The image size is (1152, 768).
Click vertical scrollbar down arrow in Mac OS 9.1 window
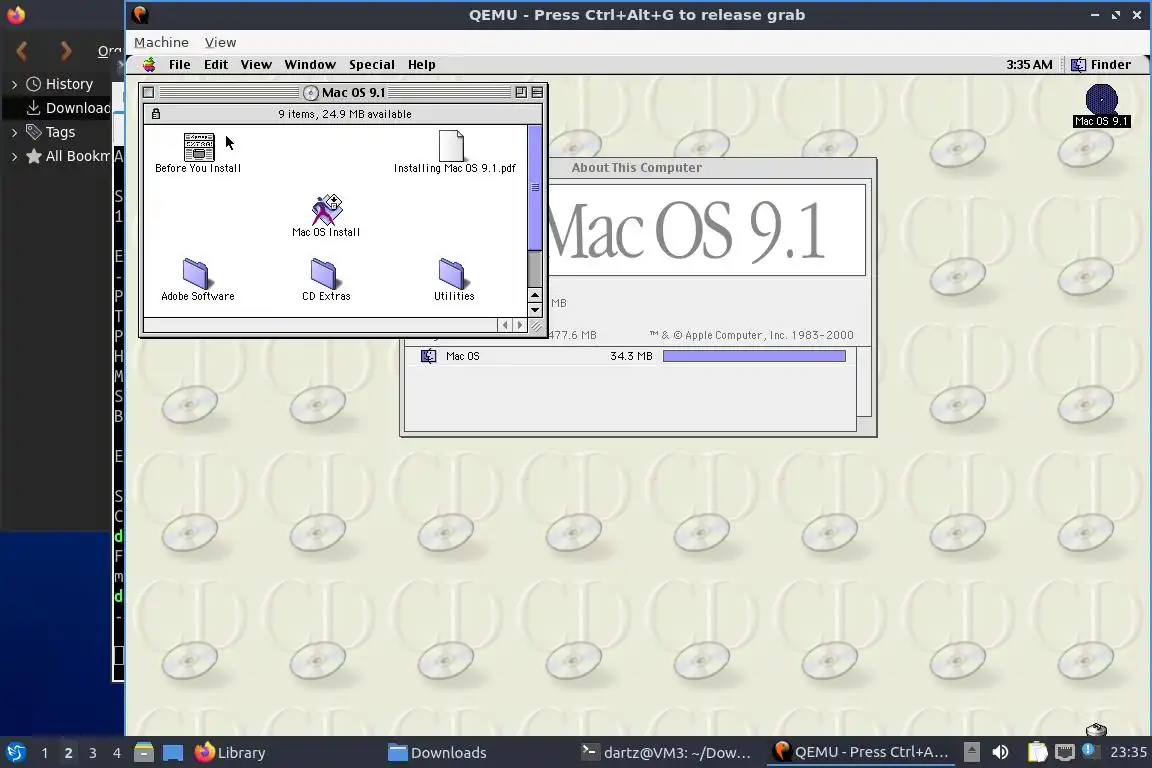(x=535, y=310)
